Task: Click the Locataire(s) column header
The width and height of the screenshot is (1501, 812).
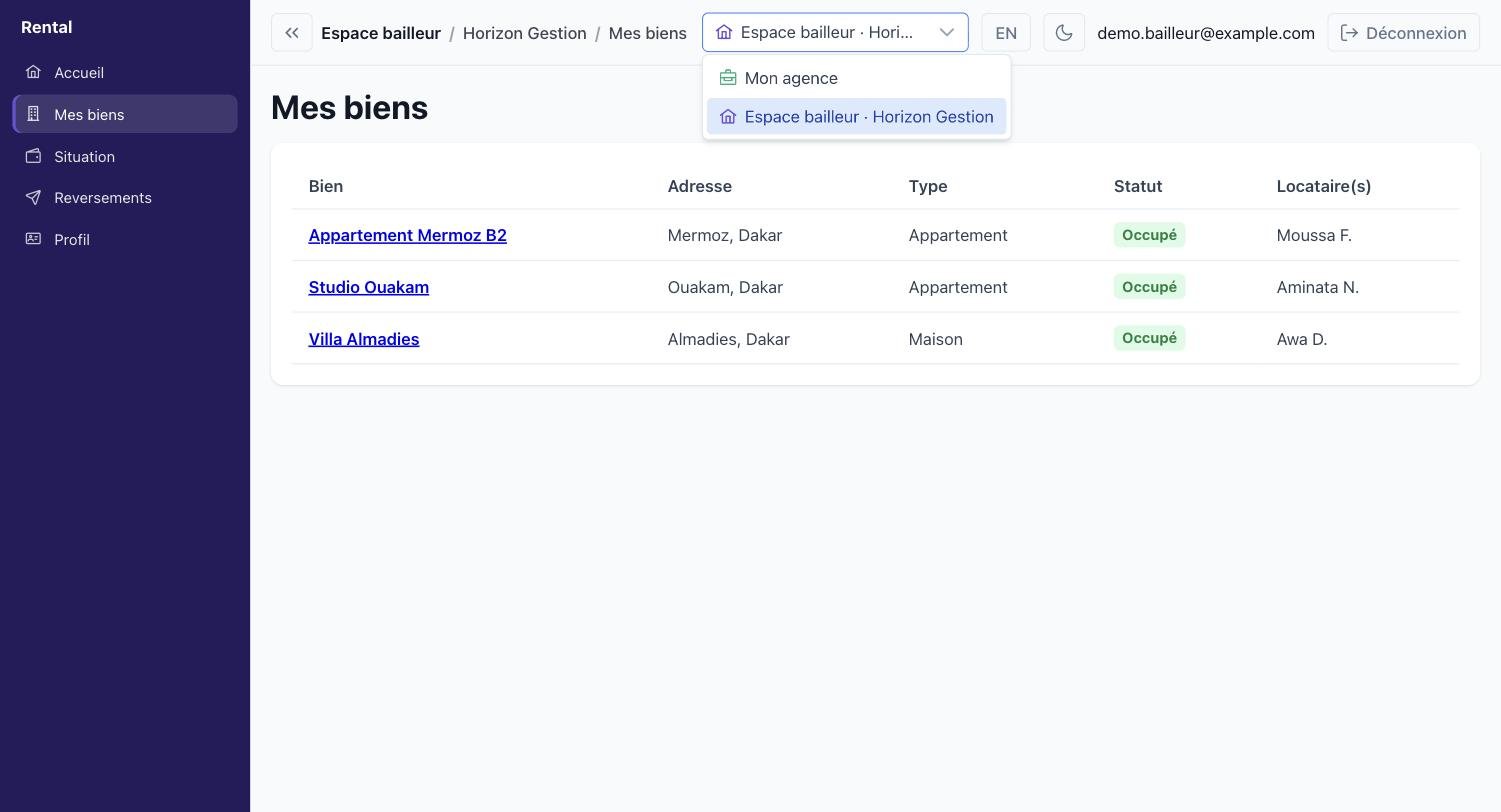Action: tap(1324, 186)
